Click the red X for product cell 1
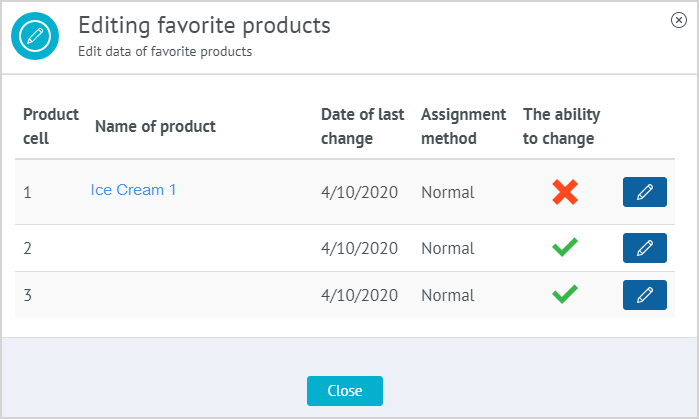This screenshot has height=419, width=699. coord(565,192)
